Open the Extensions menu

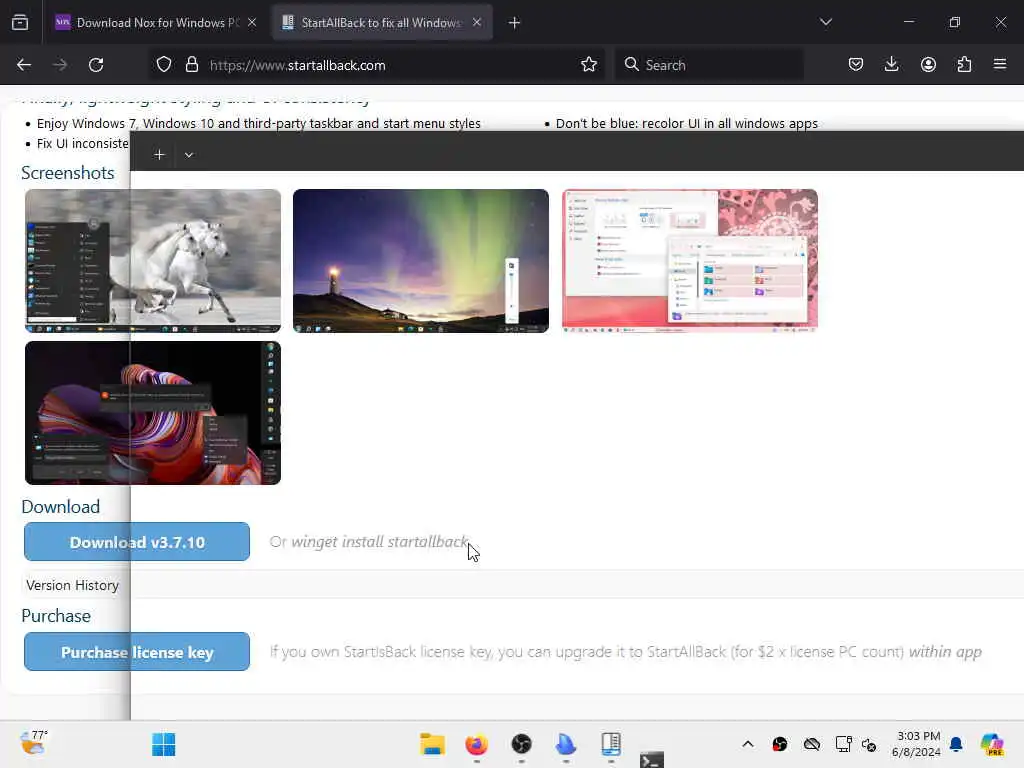tap(964, 65)
